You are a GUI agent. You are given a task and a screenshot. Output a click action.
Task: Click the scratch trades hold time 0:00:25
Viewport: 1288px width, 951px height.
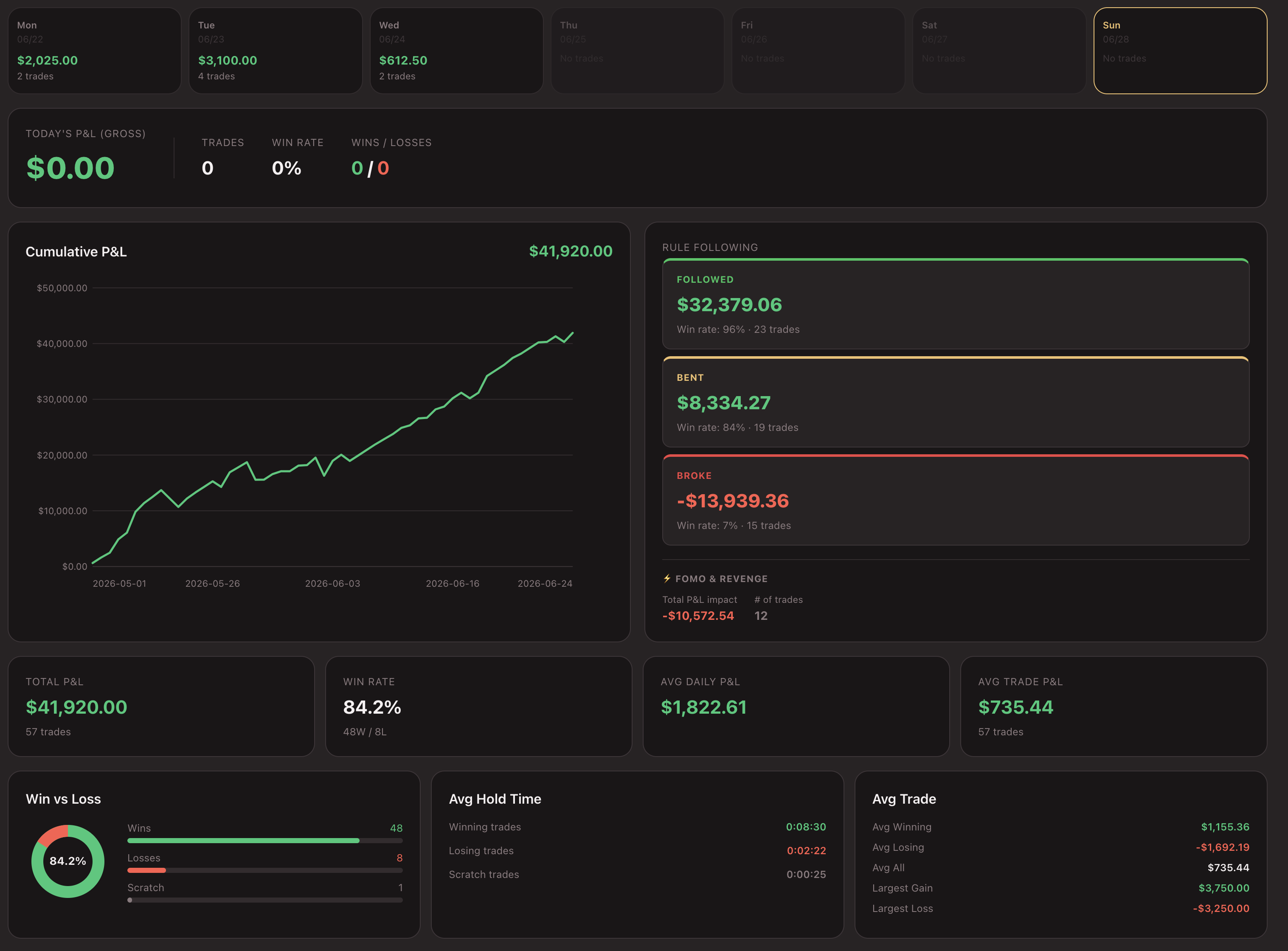pyautogui.click(x=806, y=875)
